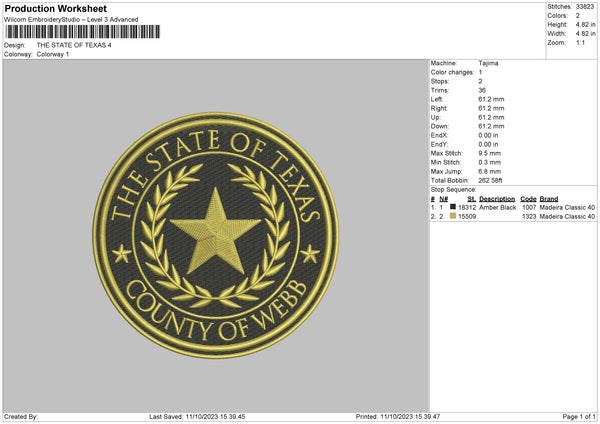The width and height of the screenshot is (600, 424).
Task: Click 'Madeira Classic 40' in the code 1323 row
Action: point(567,217)
